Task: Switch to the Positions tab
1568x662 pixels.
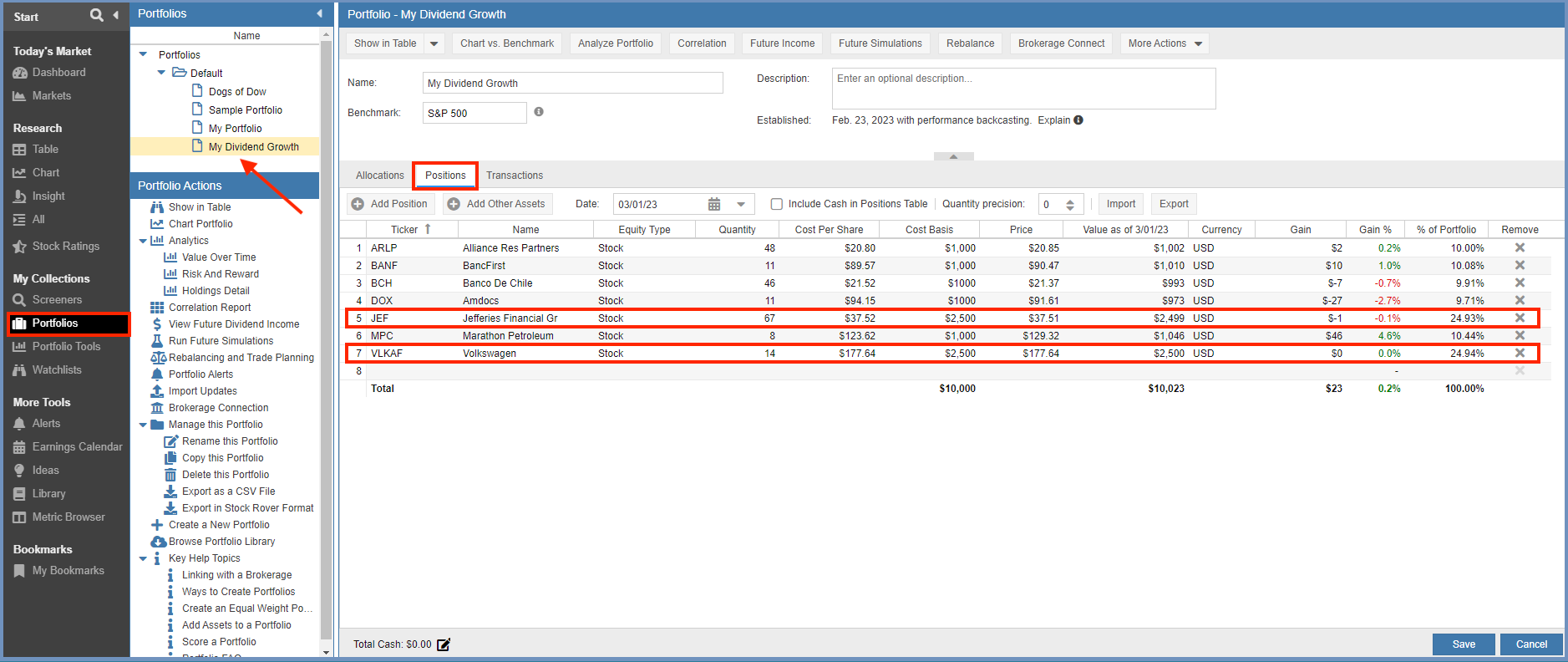Action: (x=445, y=176)
